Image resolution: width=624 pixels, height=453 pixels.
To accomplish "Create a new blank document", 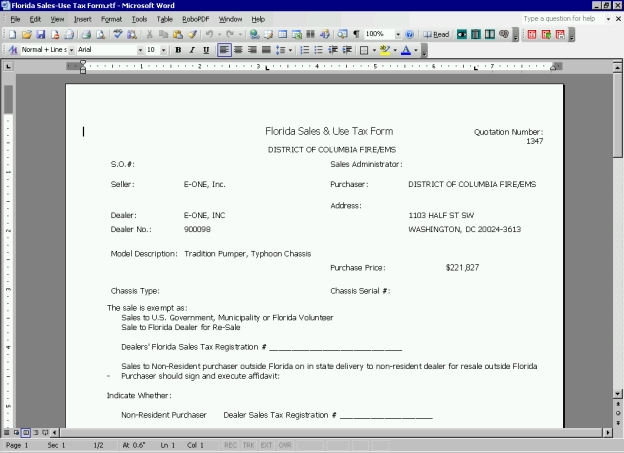I will click(12, 35).
